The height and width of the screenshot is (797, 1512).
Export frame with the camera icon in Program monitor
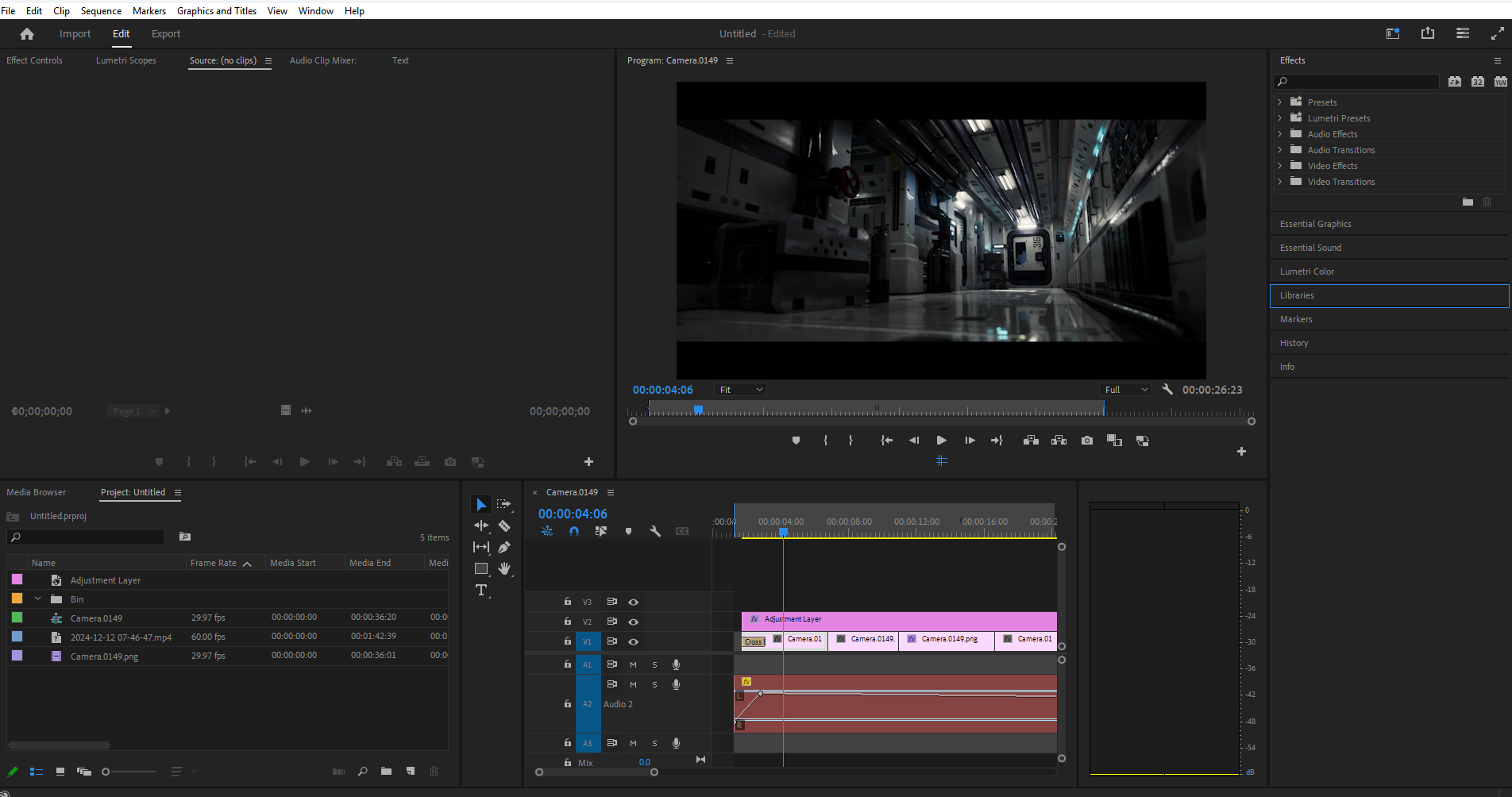[1087, 441]
